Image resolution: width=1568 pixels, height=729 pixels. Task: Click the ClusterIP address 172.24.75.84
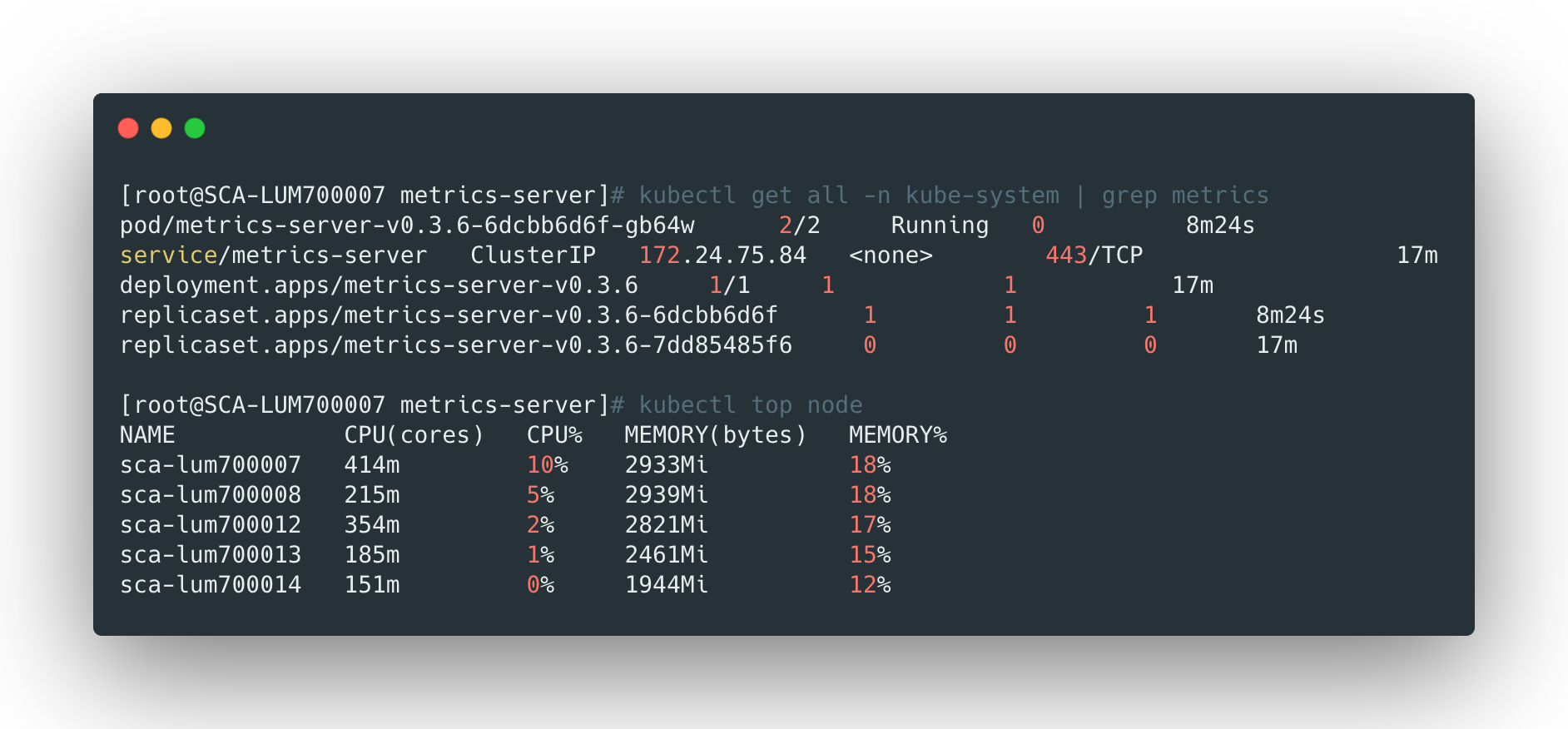[722, 255]
